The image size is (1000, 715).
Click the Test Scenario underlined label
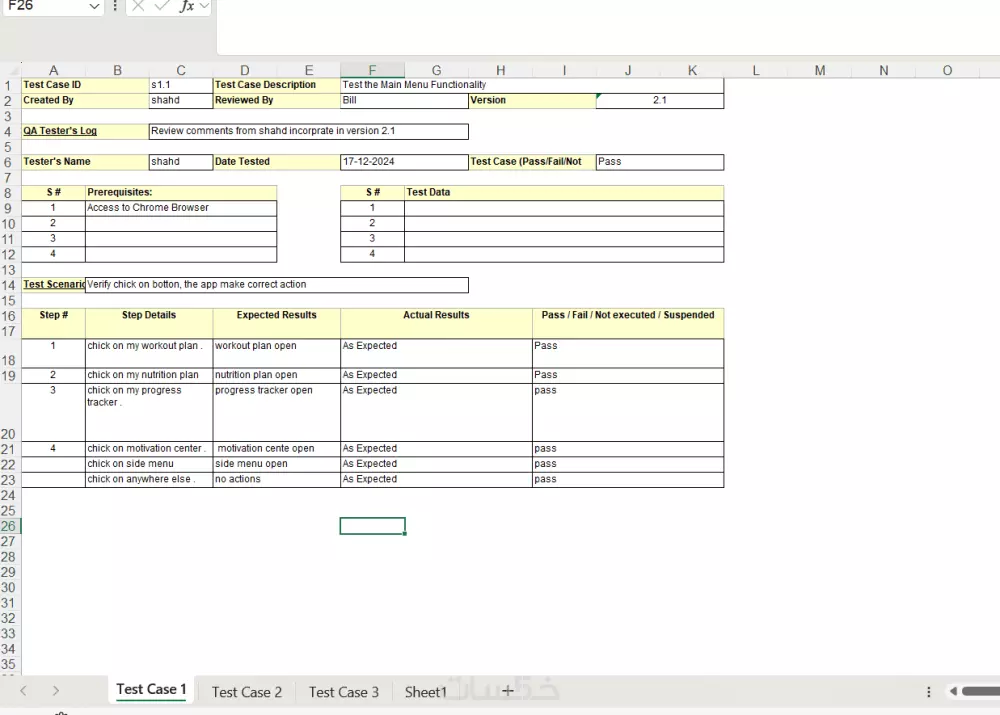[x=54, y=284]
